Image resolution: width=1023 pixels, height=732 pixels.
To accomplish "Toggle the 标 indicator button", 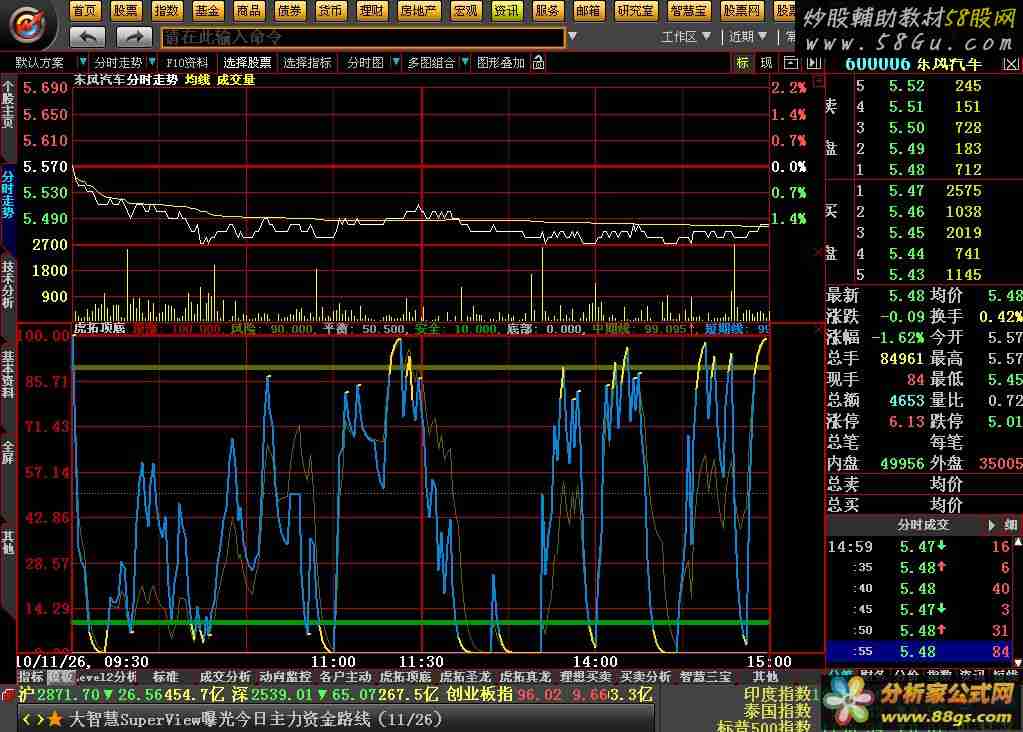I will pos(742,63).
